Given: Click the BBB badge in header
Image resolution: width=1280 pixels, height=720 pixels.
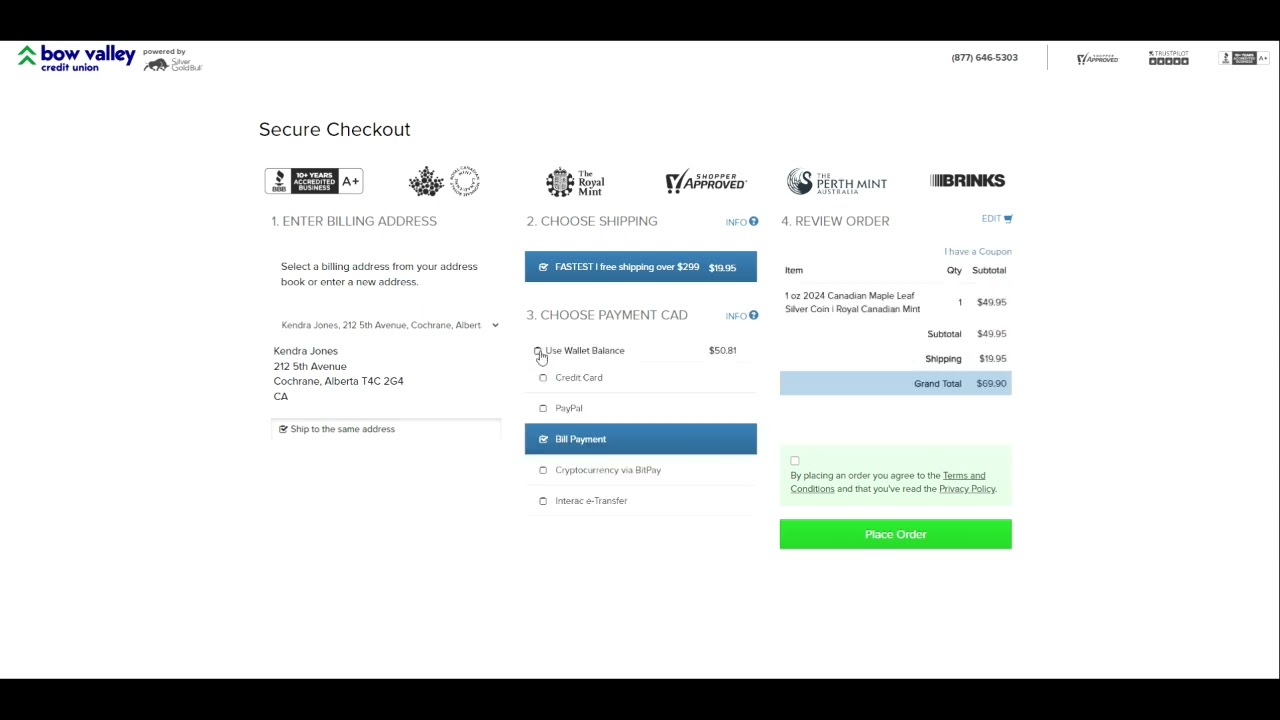Looking at the screenshot, I should tap(1243, 58).
